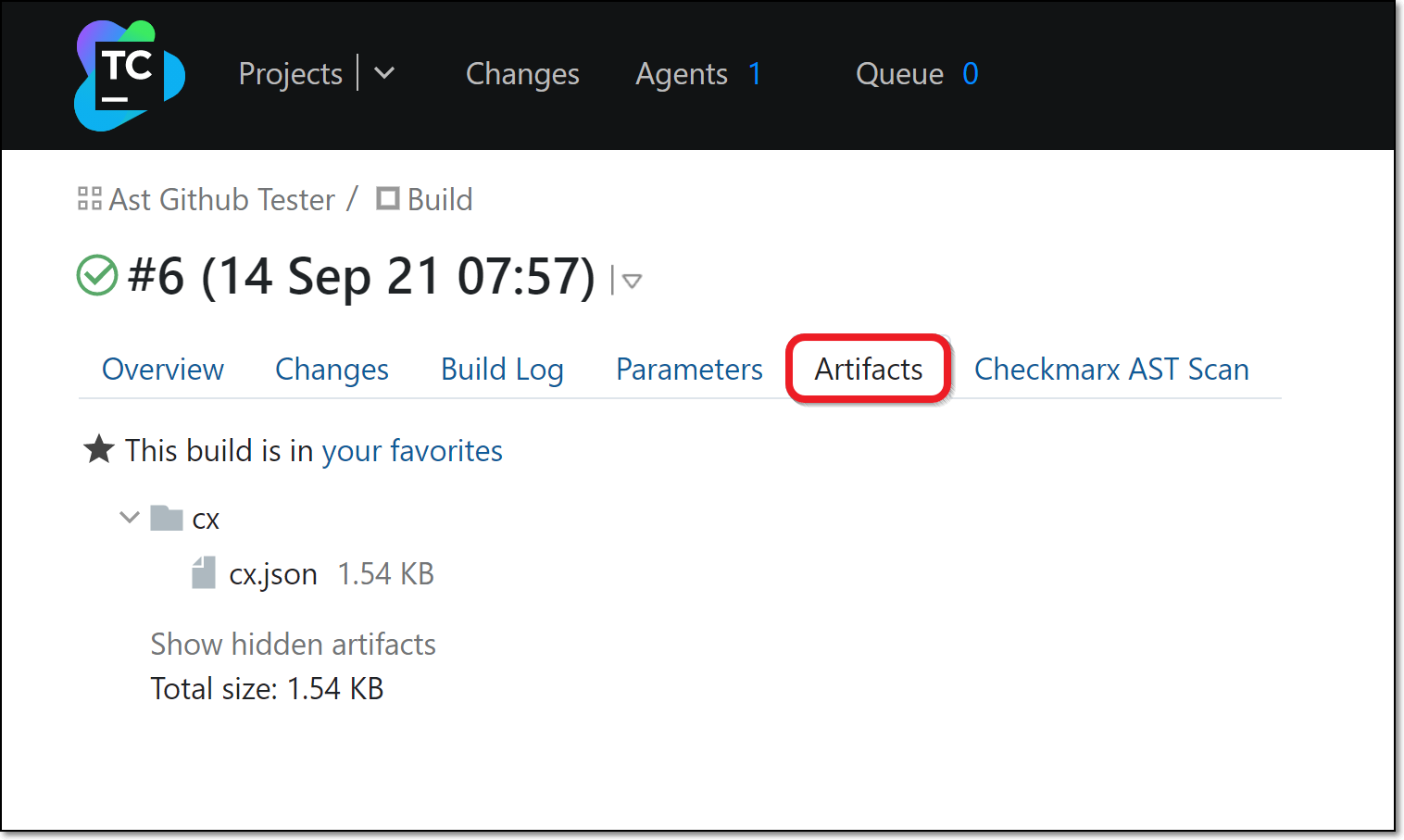Open the cx.json artifact file
This screenshot has height=840, width=1404.
tap(273, 574)
